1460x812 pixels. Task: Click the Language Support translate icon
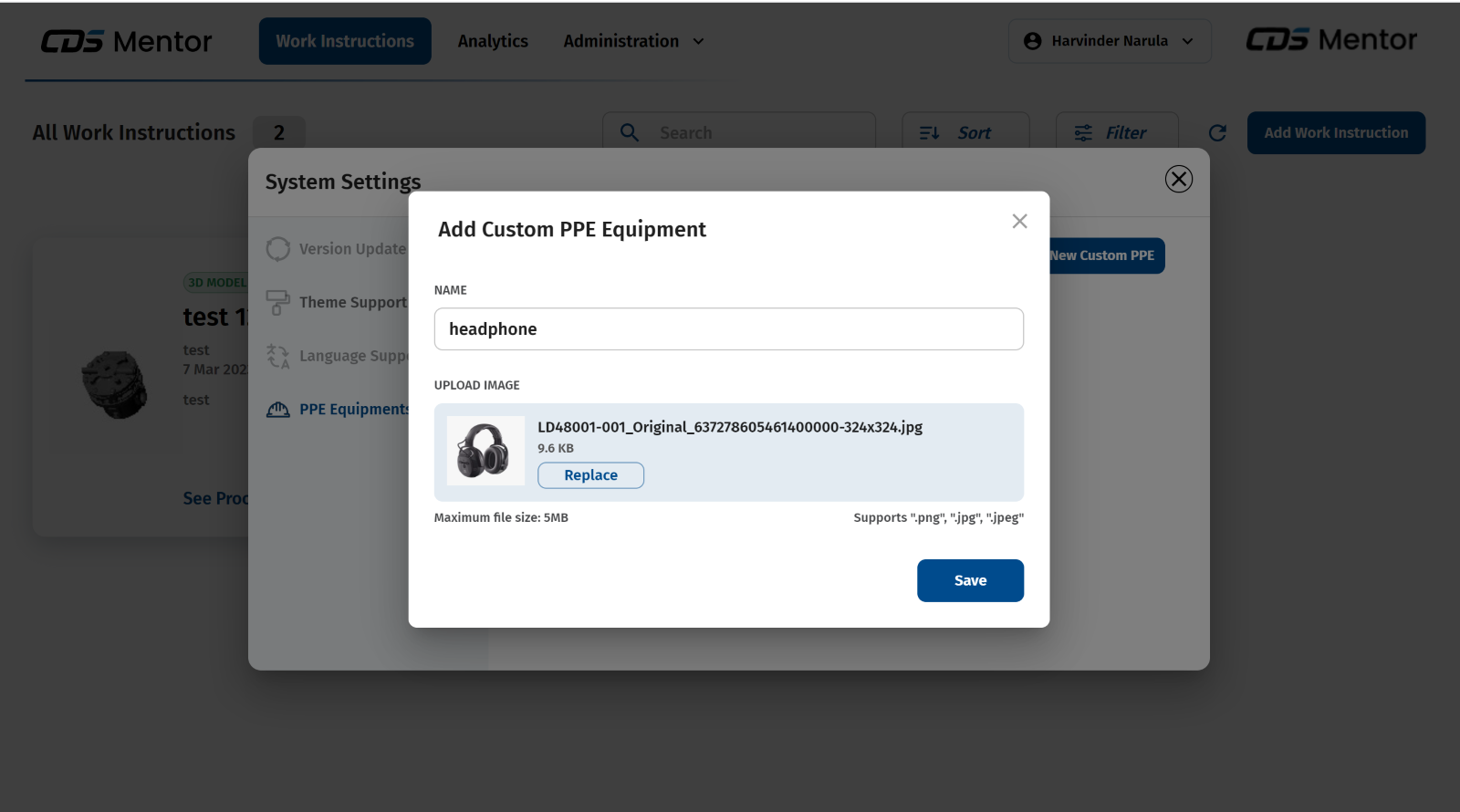click(278, 356)
